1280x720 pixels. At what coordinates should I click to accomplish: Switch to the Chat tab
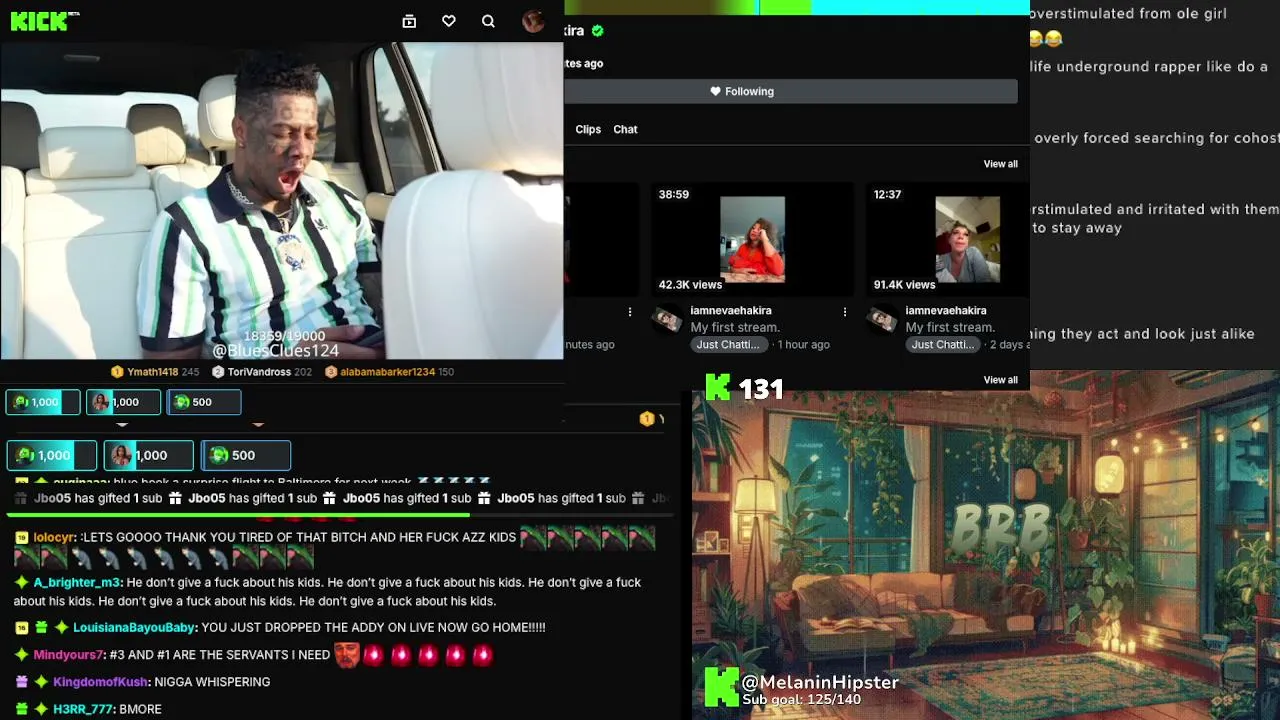(x=625, y=130)
